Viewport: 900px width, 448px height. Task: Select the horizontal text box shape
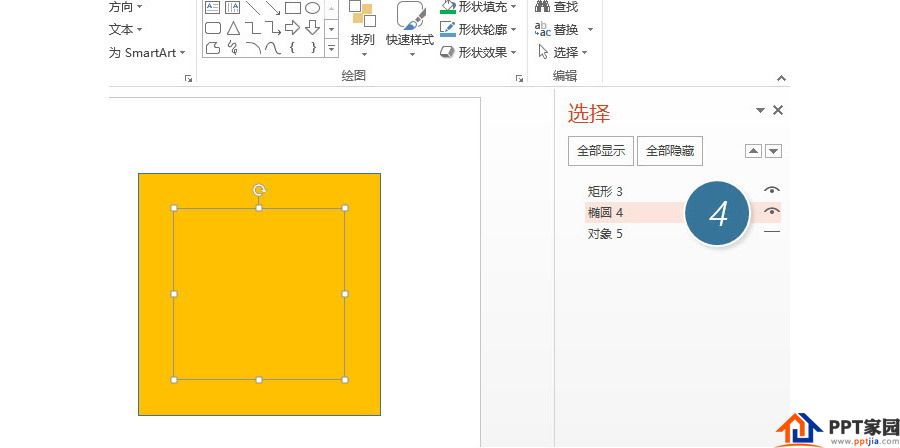click(x=213, y=7)
